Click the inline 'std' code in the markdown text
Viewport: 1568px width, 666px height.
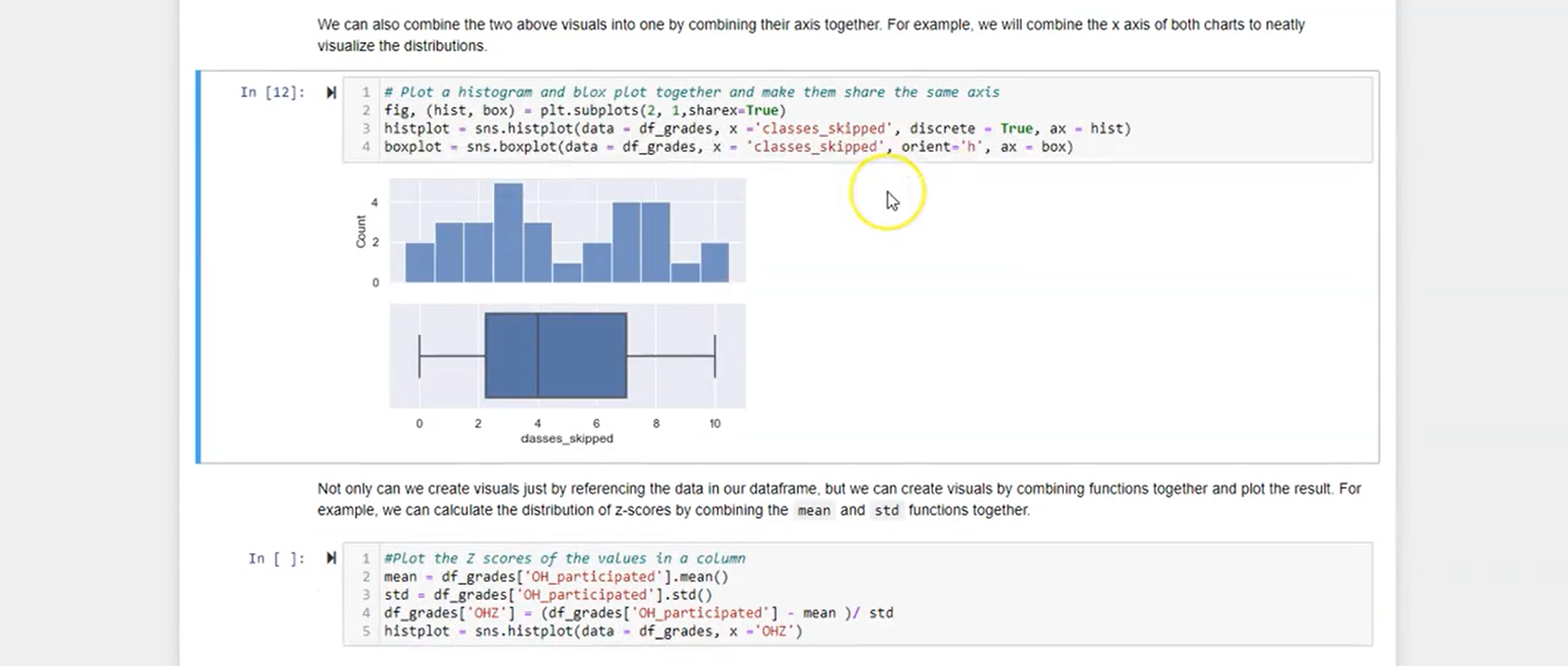887,511
